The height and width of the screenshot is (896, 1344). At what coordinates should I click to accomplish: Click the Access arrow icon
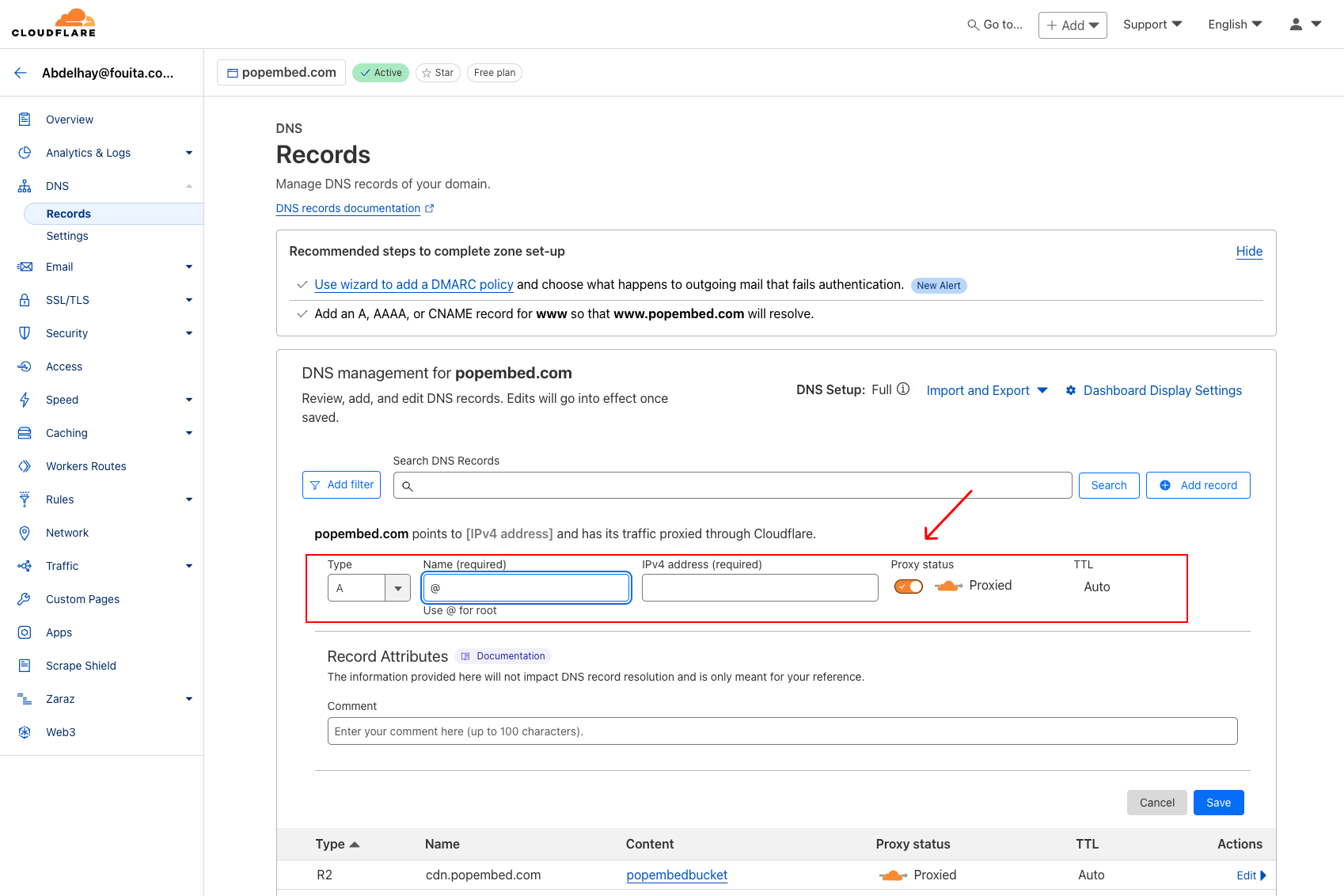25,366
